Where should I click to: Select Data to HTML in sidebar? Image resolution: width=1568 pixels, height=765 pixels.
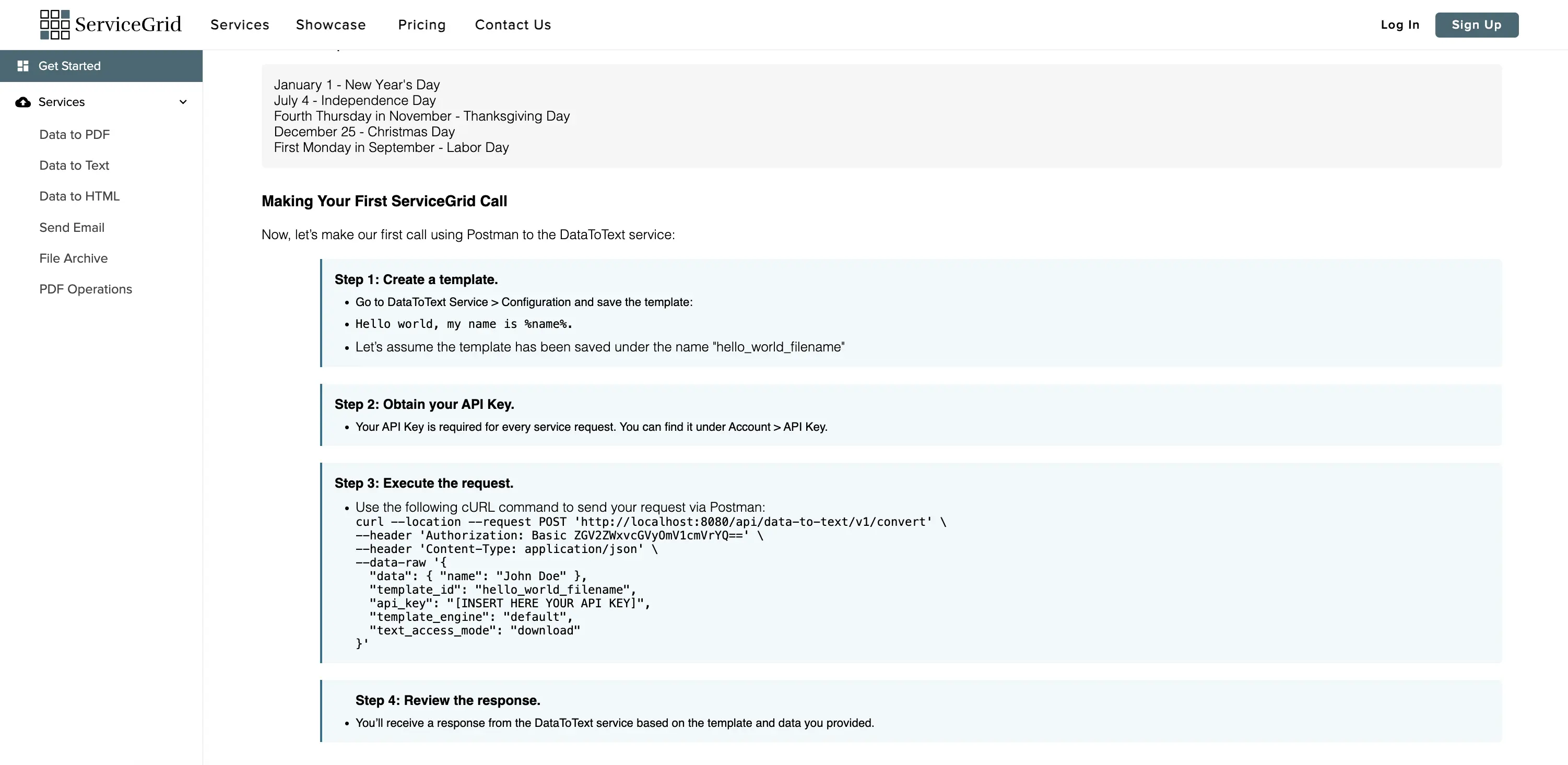[x=79, y=196]
